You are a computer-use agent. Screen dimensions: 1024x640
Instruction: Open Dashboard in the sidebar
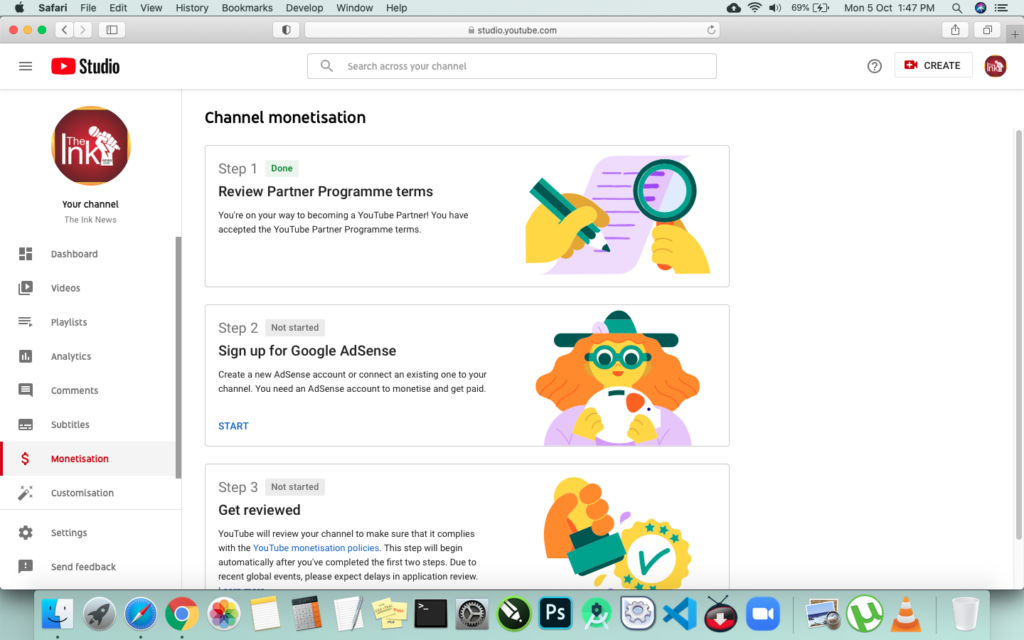click(x=88, y=254)
